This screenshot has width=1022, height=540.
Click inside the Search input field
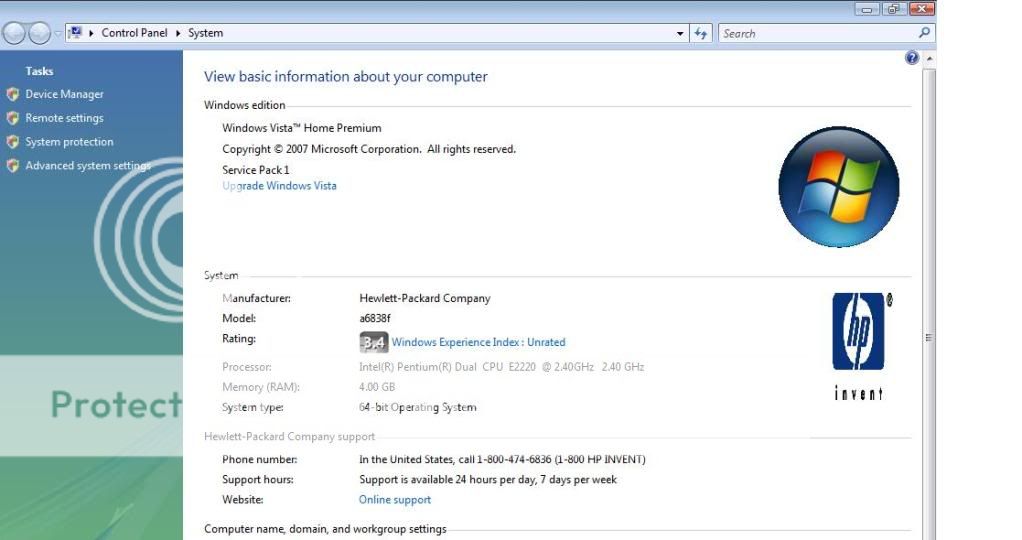815,33
